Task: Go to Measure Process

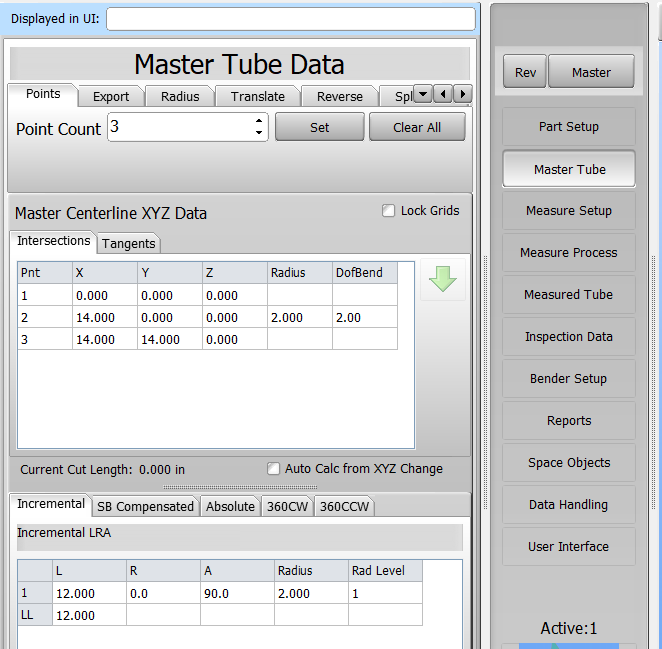Action: pos(569,253)
